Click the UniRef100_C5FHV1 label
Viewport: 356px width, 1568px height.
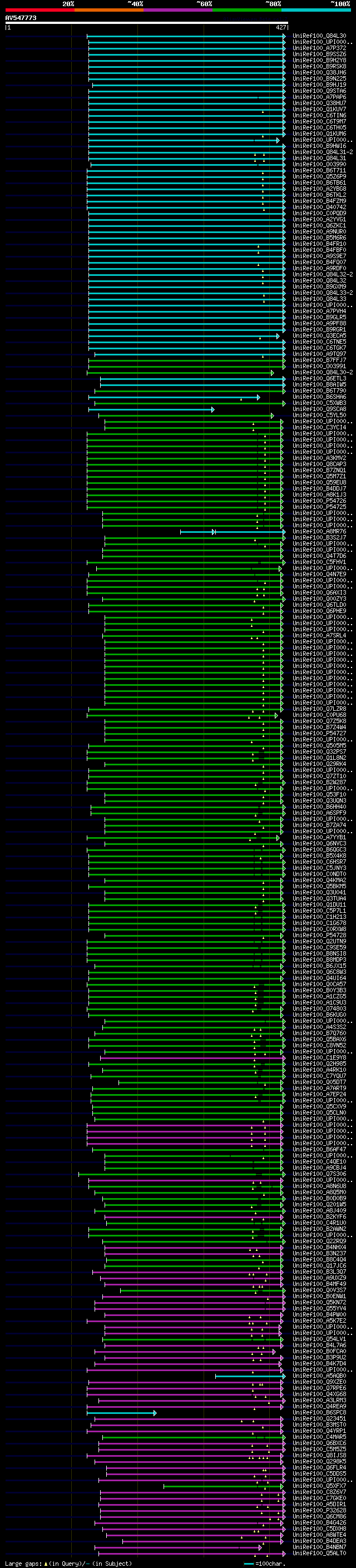[x=319, y=562]
